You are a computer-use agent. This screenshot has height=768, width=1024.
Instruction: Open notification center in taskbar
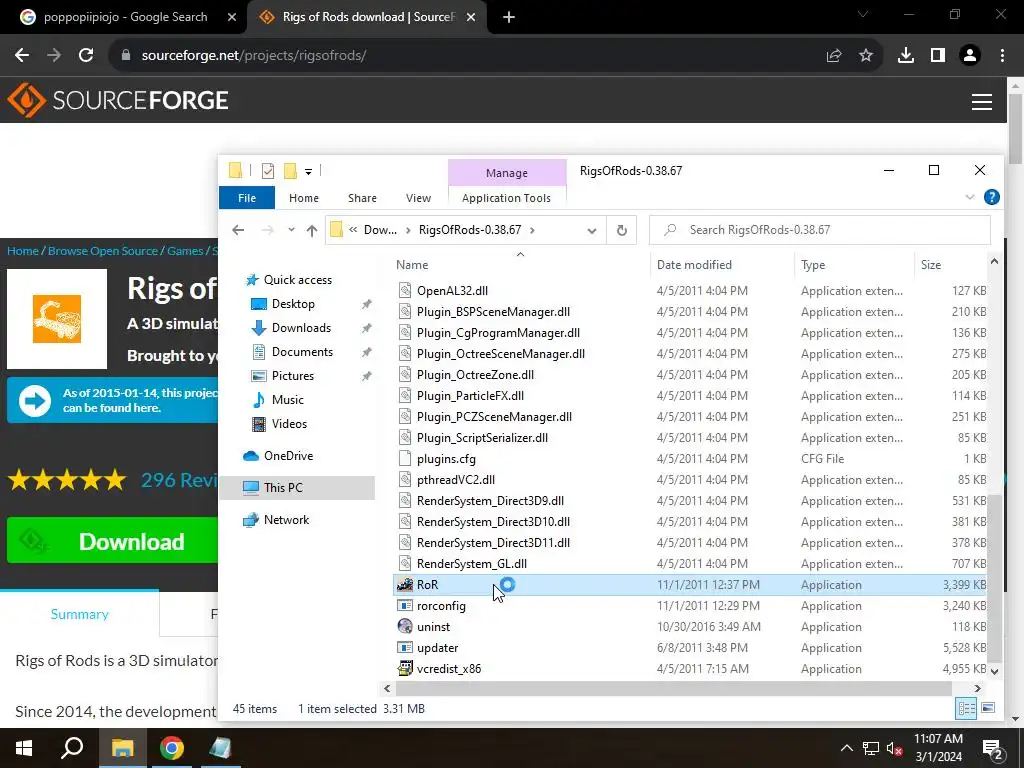tap(992, 748)
